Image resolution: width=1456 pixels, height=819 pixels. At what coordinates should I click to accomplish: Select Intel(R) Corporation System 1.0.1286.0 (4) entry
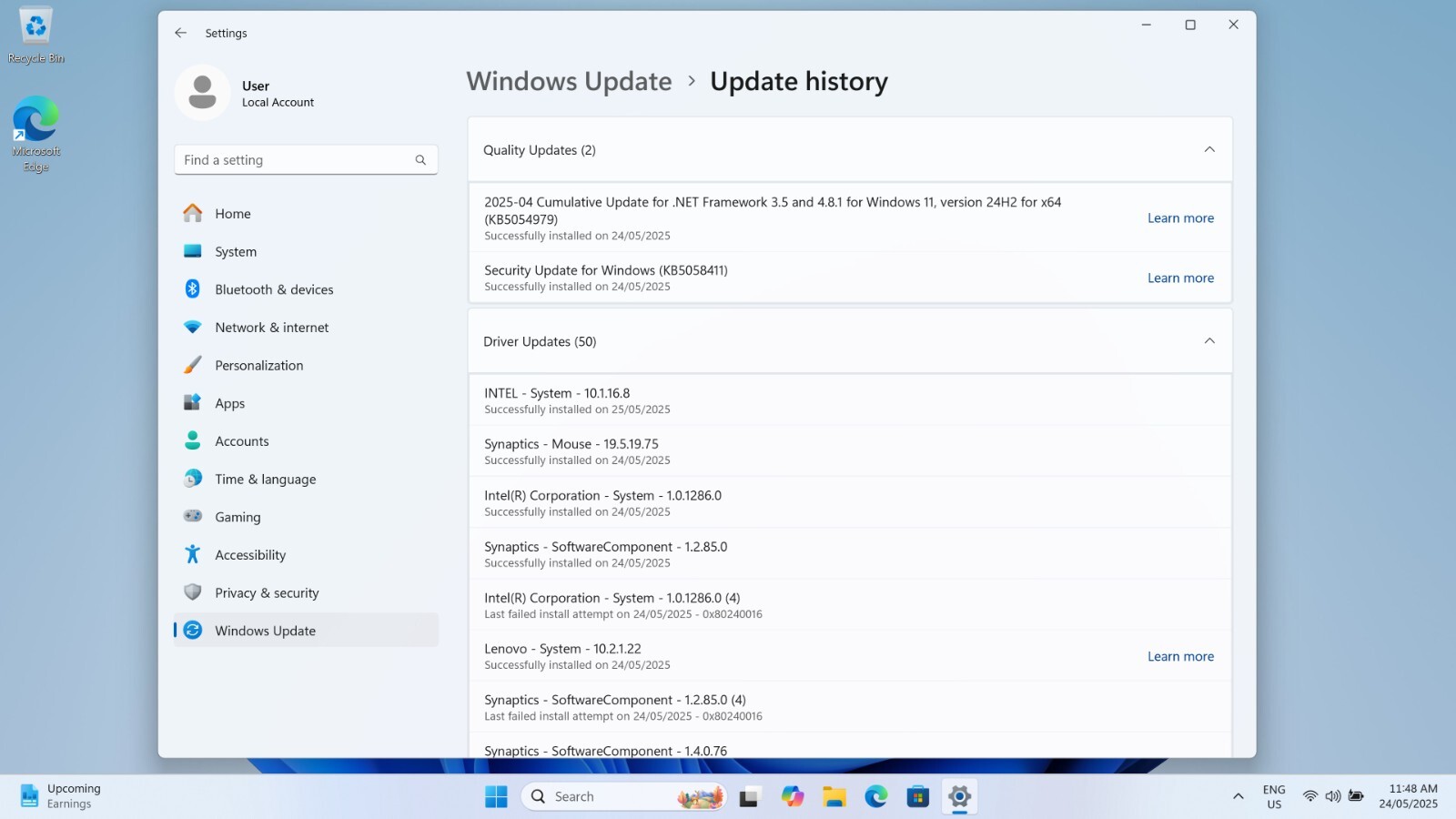pyautogui.click(x=850, y=605)
